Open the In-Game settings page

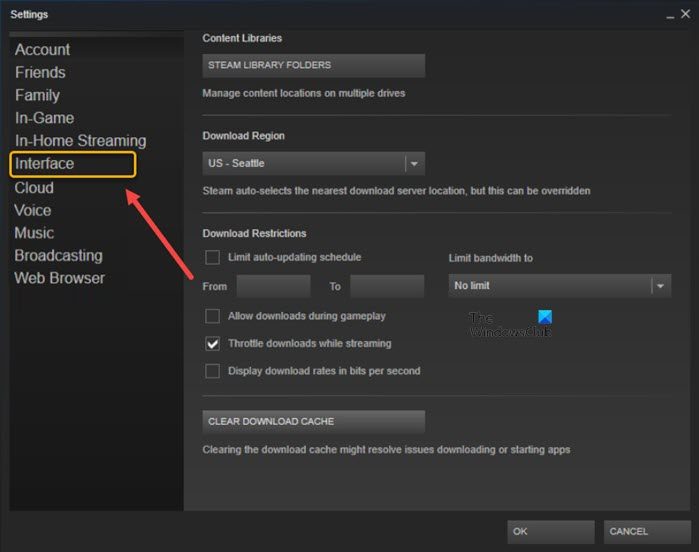[x=45, y=118]
